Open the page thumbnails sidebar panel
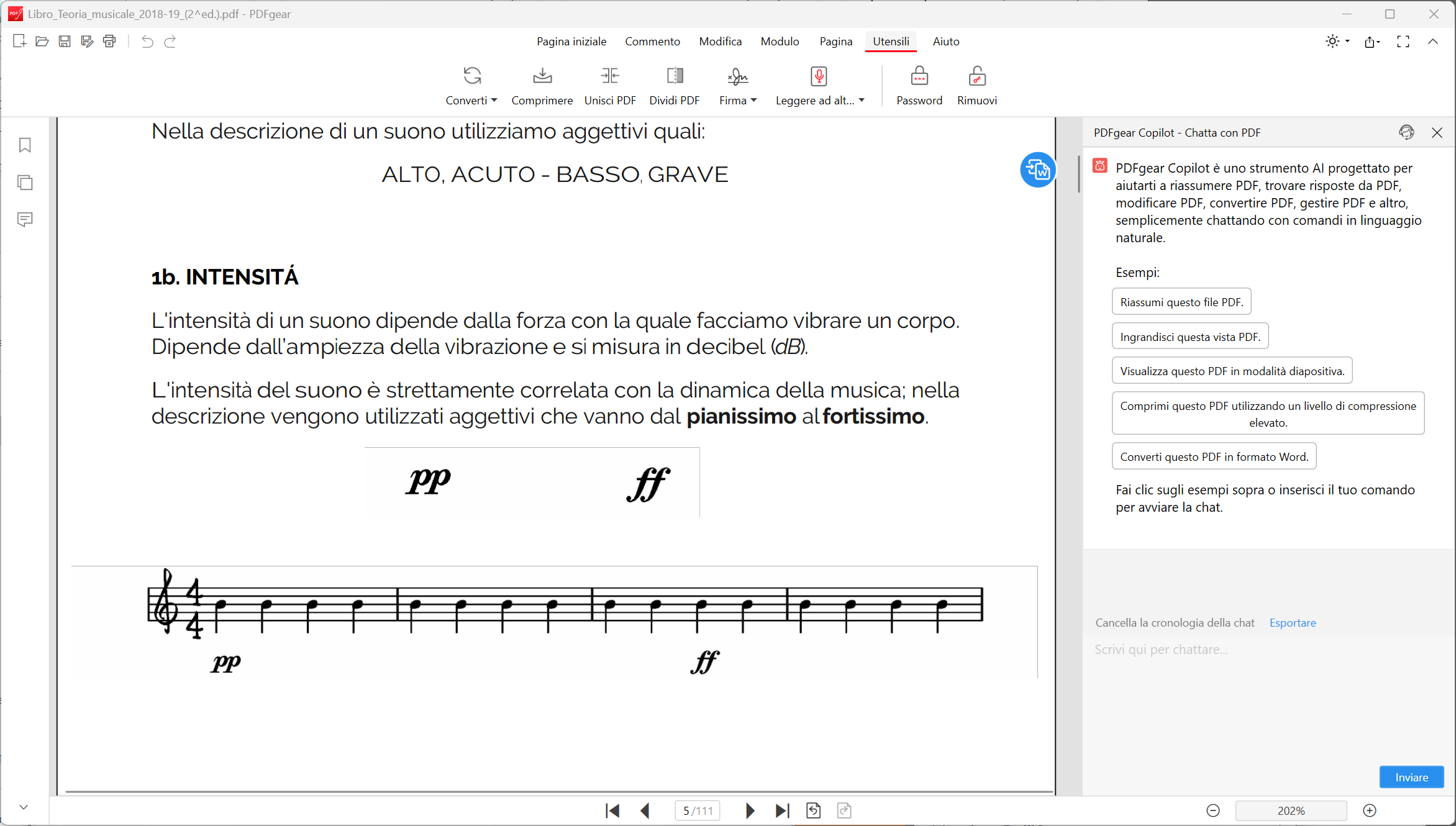Image resolution: width=1456 pixels, height=826 pixels. pyautogui.click(x=25, y=183)
